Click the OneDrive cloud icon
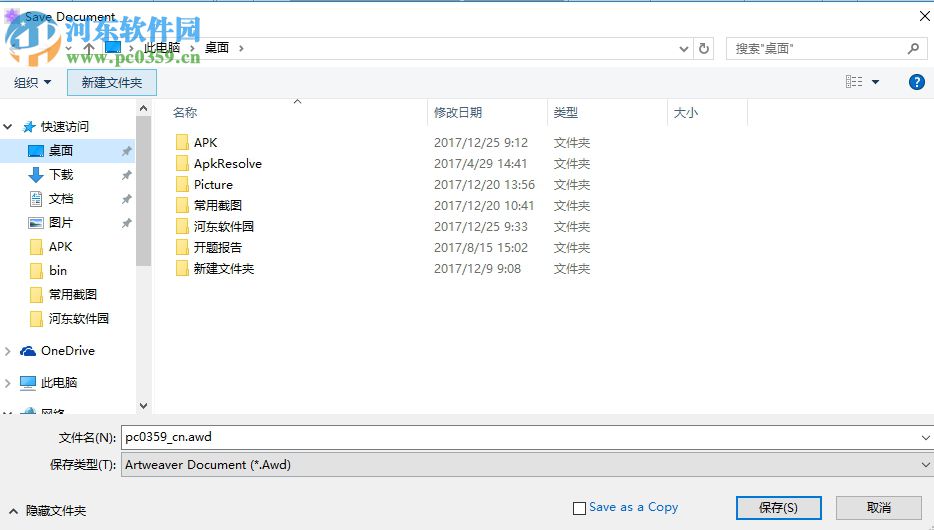The width and height of the screenshot is (934, 530). tap(27, 351)
